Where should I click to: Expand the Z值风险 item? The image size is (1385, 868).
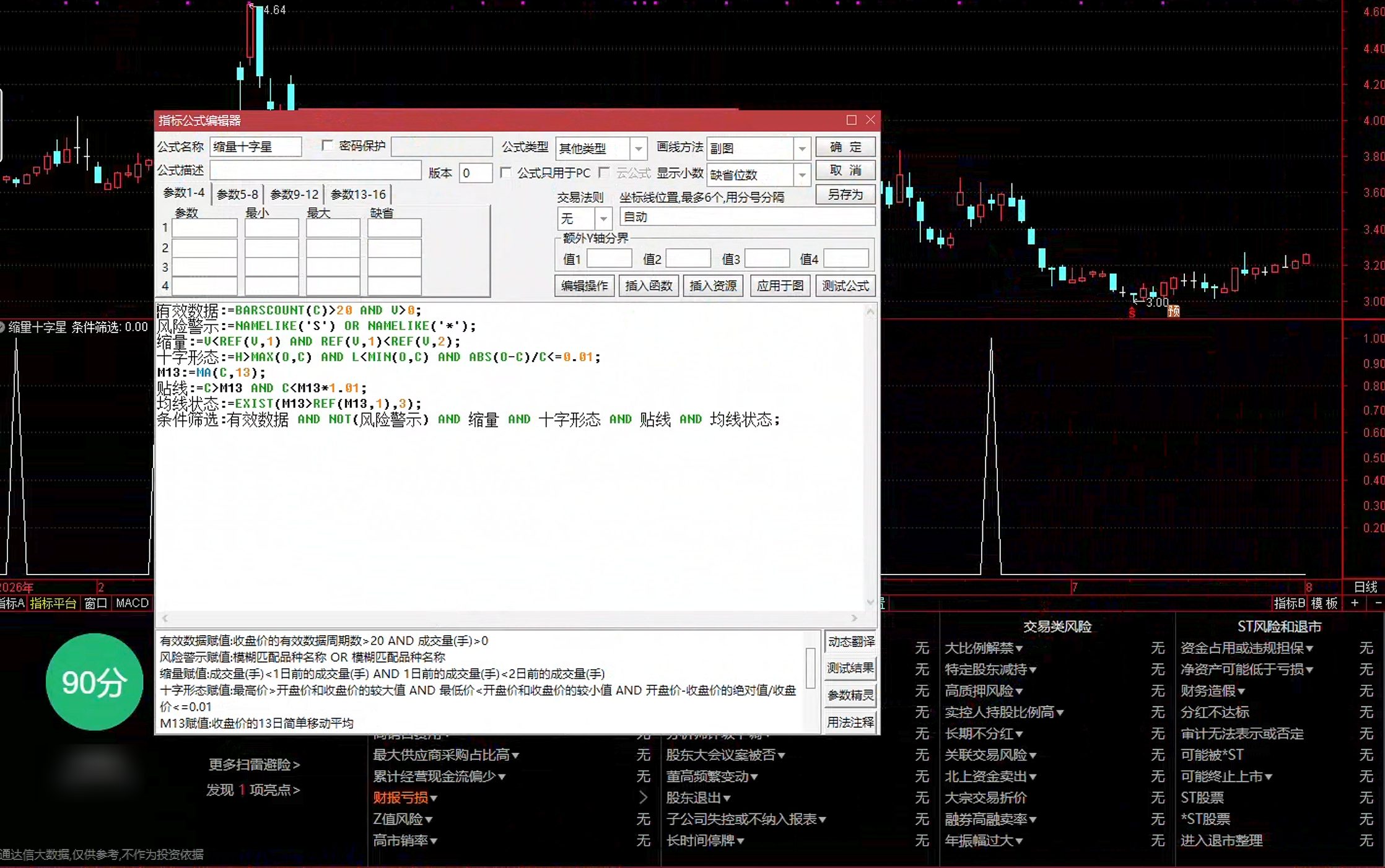403,819
